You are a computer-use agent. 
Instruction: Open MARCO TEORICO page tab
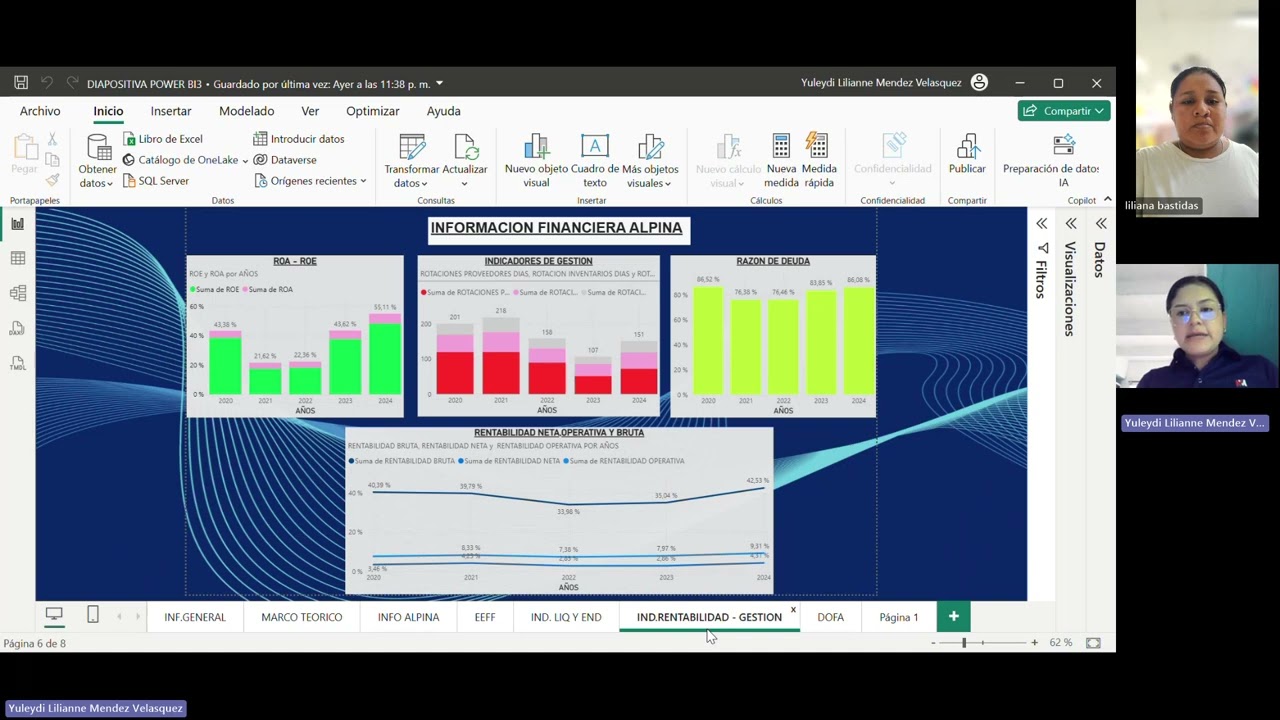tap(301, 617)
